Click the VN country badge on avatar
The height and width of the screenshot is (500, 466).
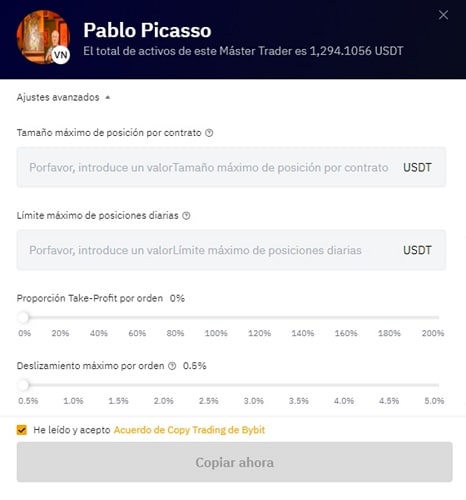click(61, 55)
